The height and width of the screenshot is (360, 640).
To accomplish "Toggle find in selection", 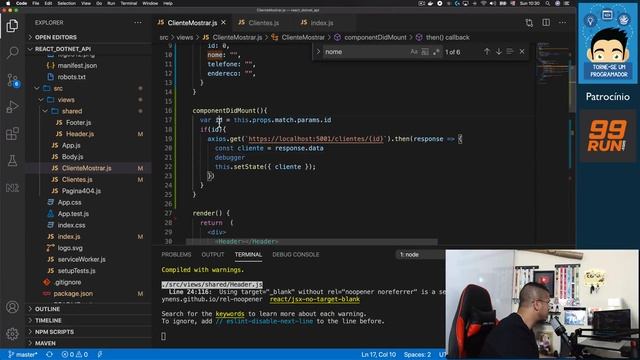I will [x=510, y=51].
